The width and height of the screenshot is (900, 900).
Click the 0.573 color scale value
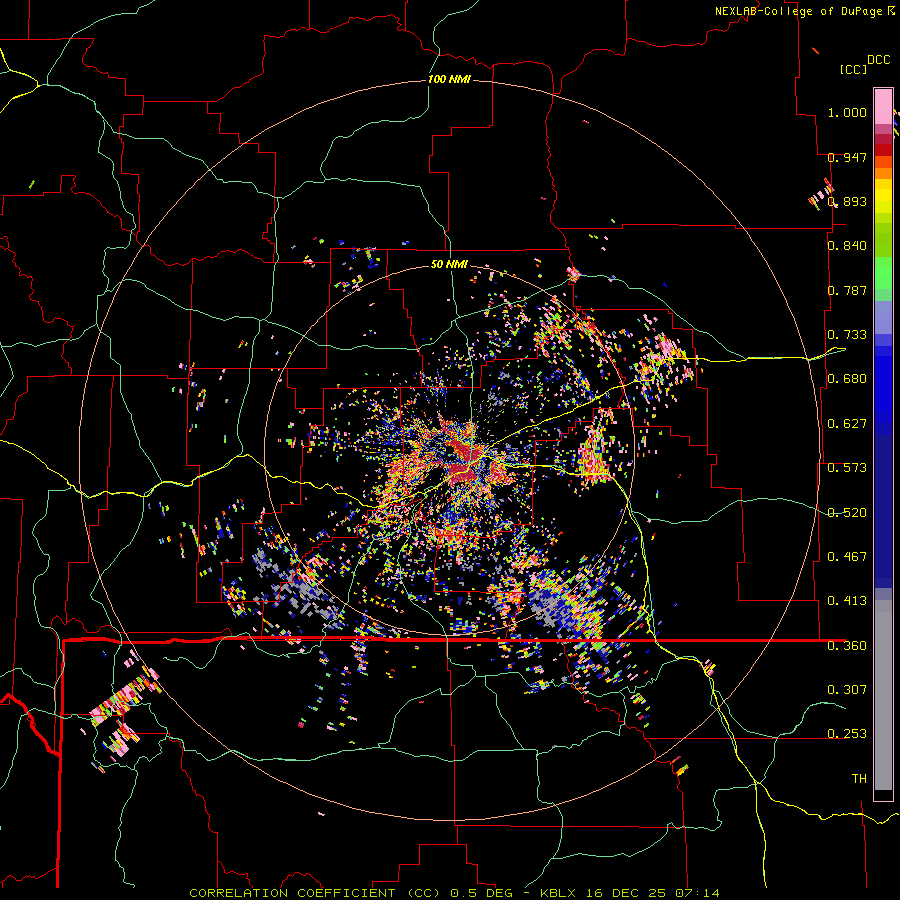(847, 468)
